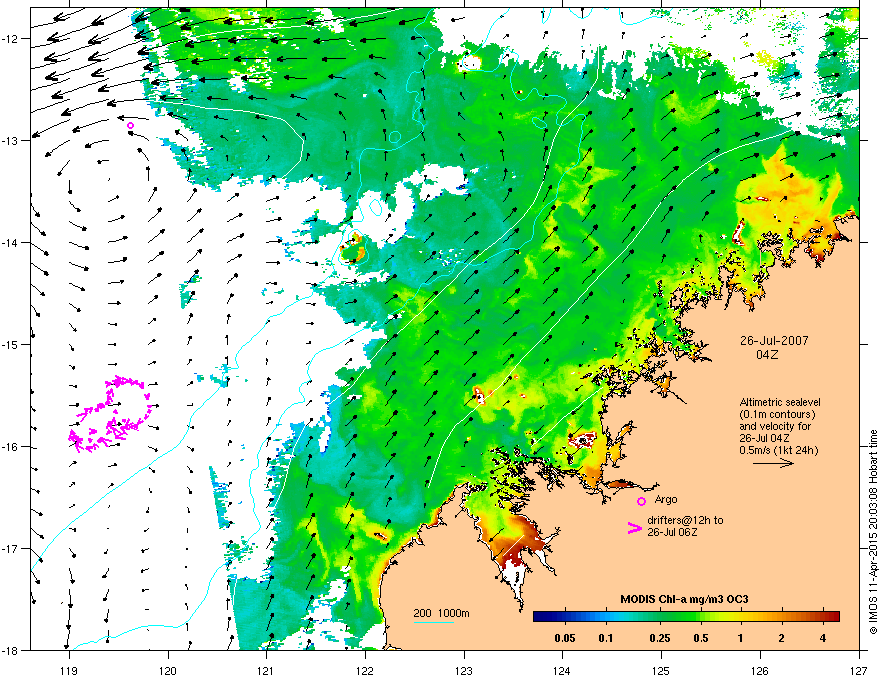This screenshot has width=880, height=680.
Task: Click the cyan 200 1000m legend line
Action: tap(434, 623)
